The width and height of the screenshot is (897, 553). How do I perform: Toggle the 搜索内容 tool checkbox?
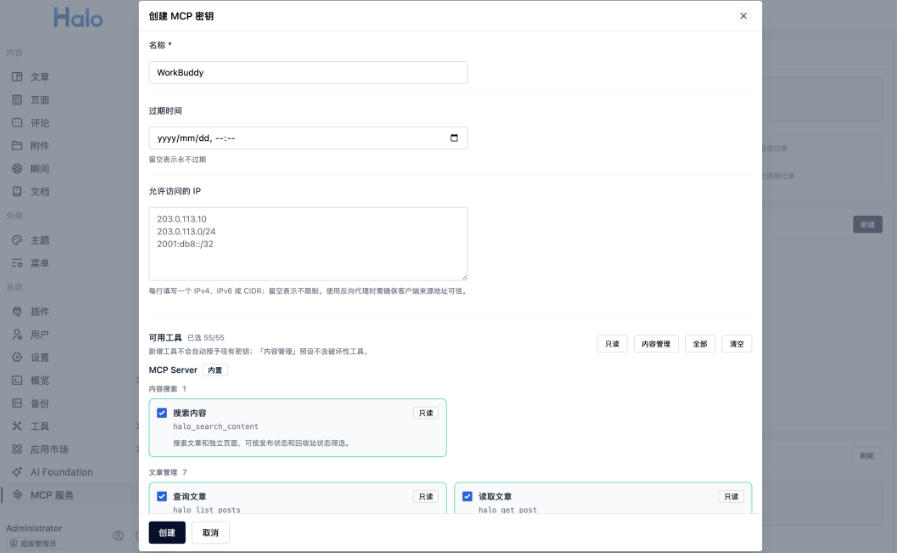162,413
